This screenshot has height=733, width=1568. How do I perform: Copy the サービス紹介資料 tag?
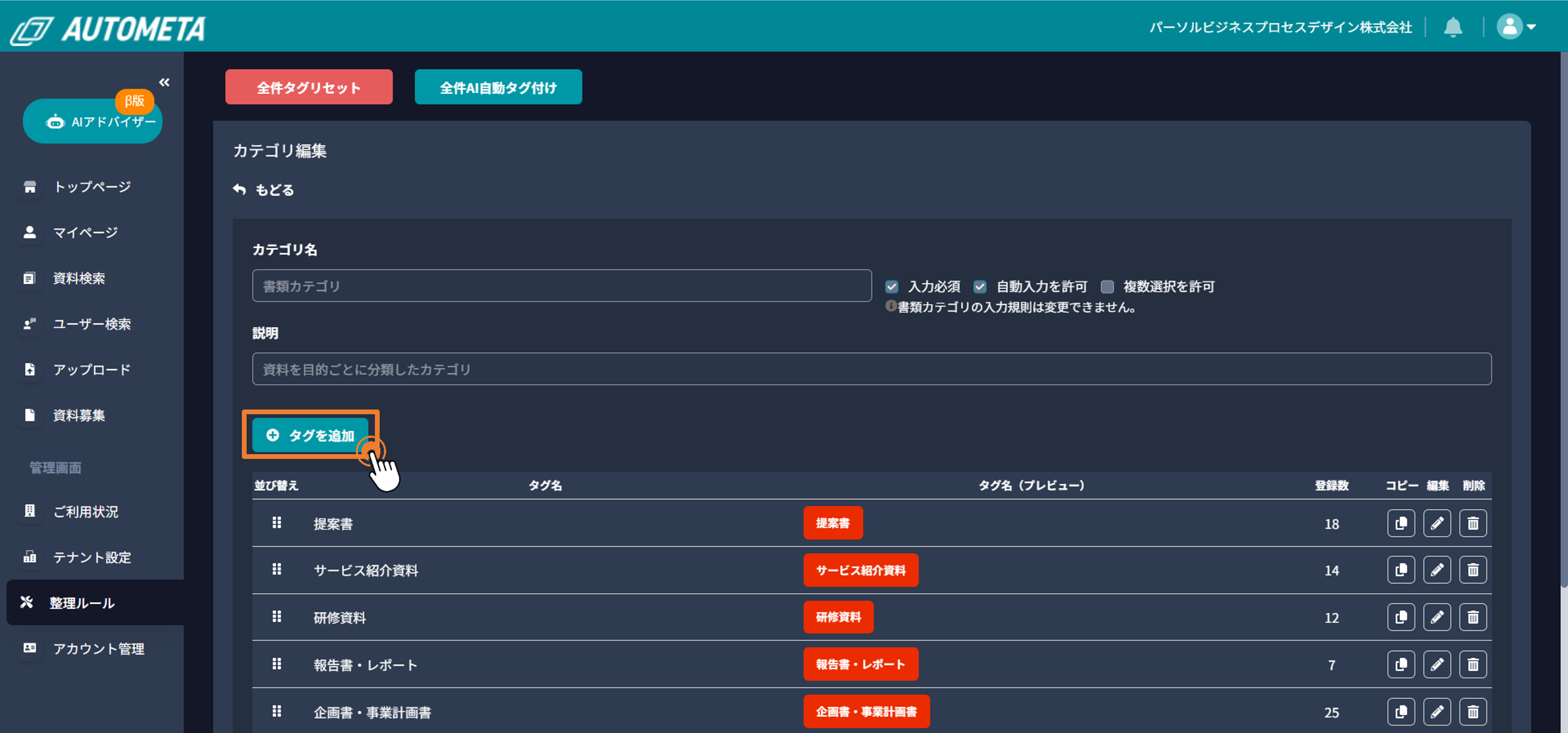pos(1401,571)
